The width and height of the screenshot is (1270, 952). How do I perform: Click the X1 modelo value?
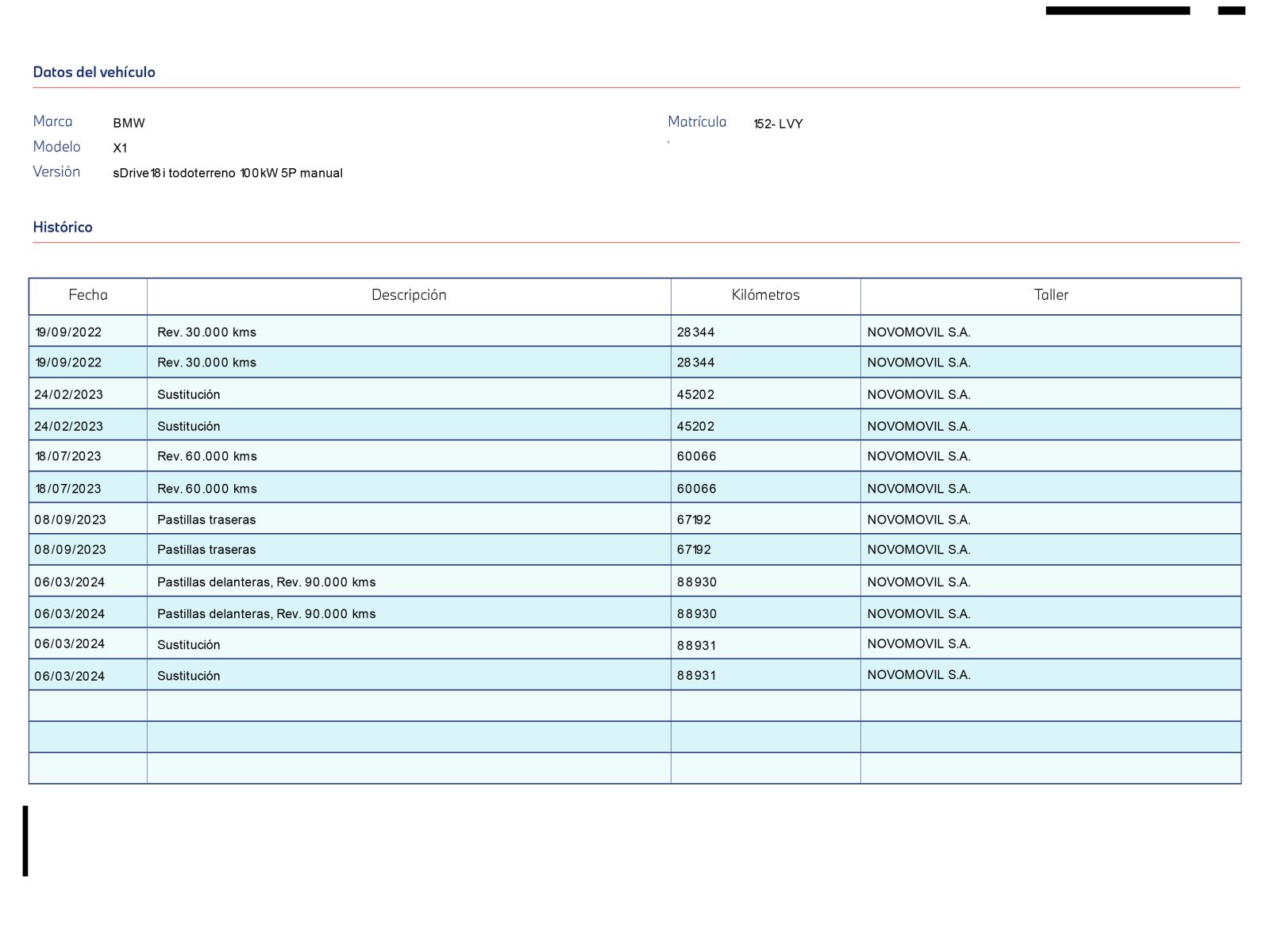click(x=120, y=148)
